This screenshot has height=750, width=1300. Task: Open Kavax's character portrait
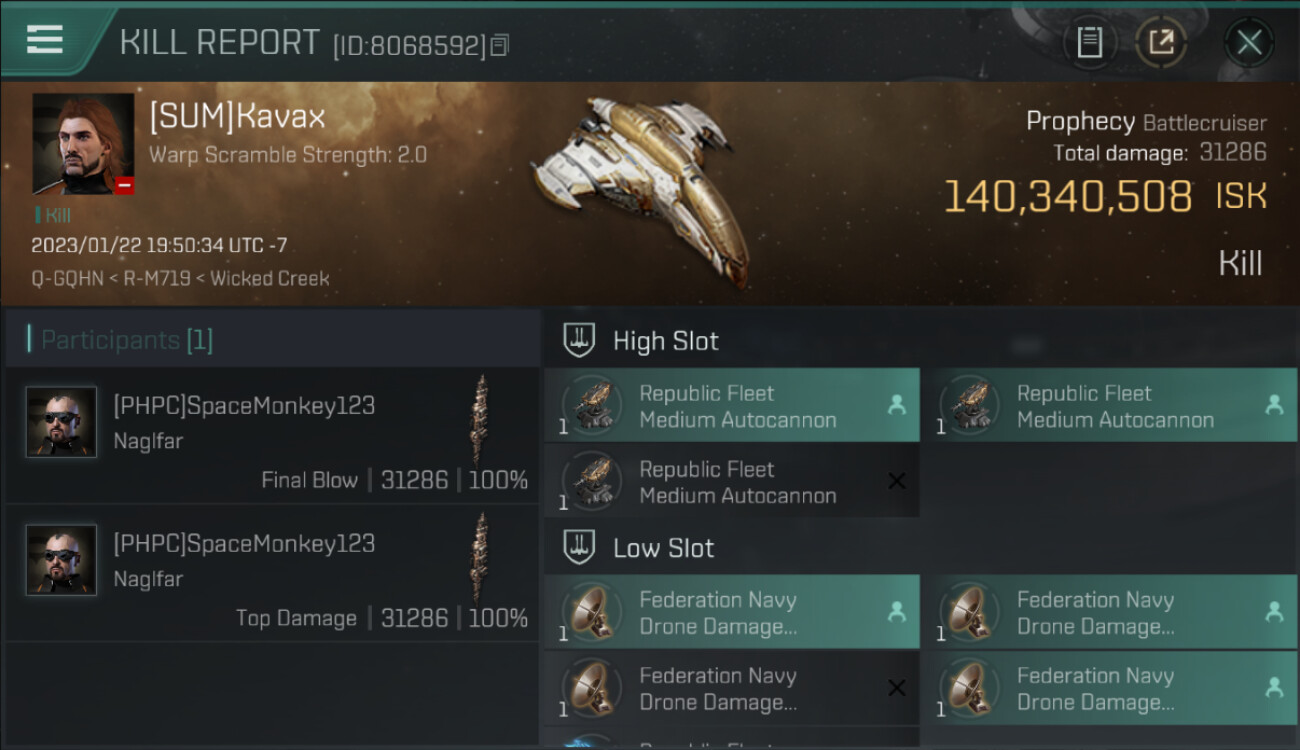point(83,144)
